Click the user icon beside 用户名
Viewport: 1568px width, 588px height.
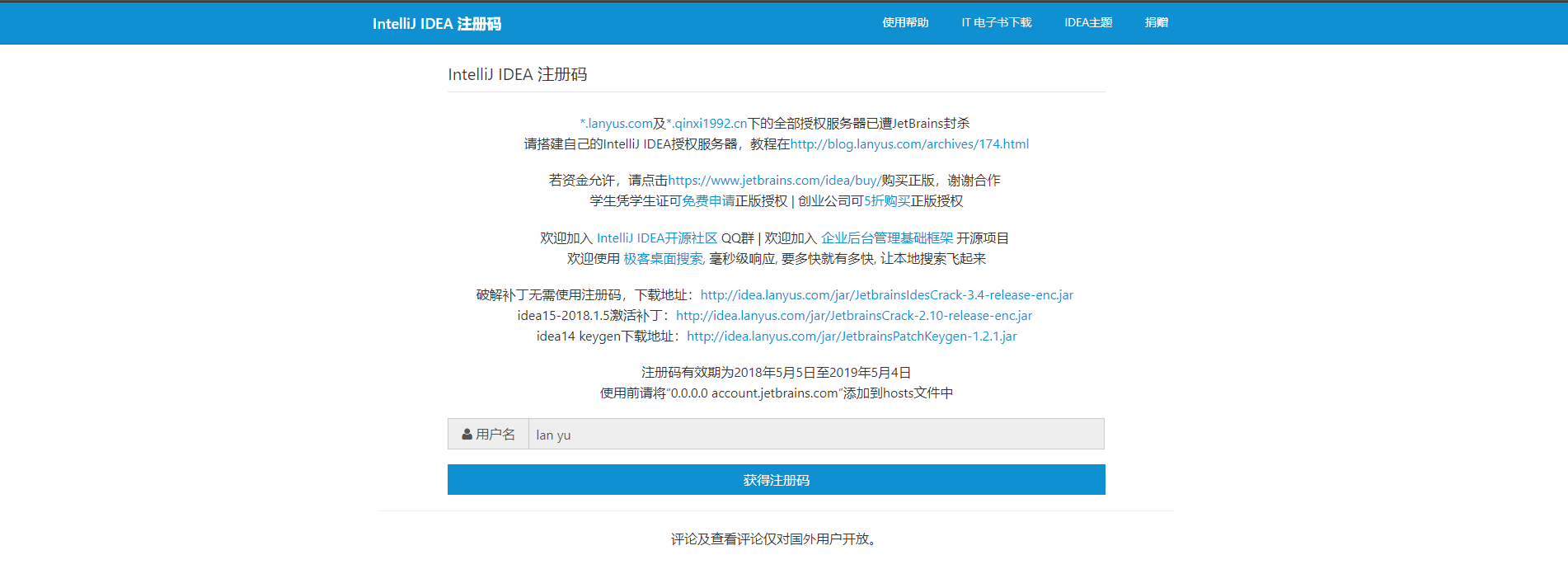click(467, 434)
